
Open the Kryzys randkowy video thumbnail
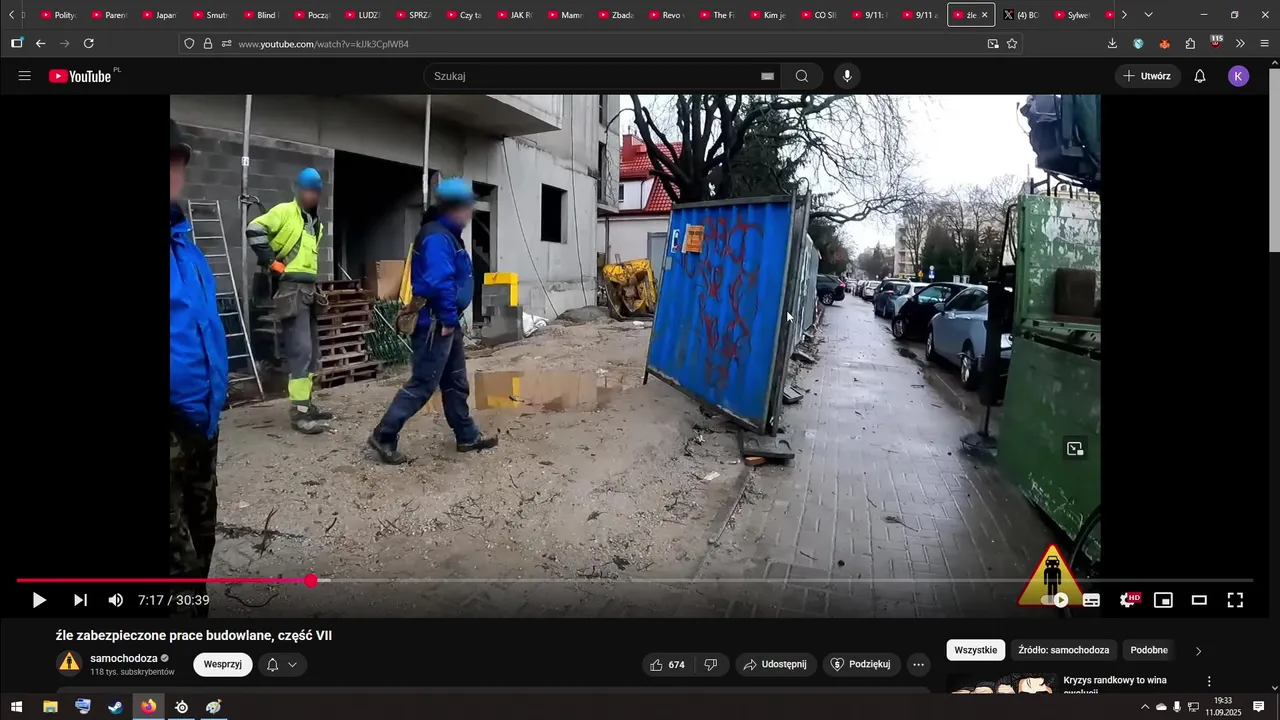pos(1002,684)
